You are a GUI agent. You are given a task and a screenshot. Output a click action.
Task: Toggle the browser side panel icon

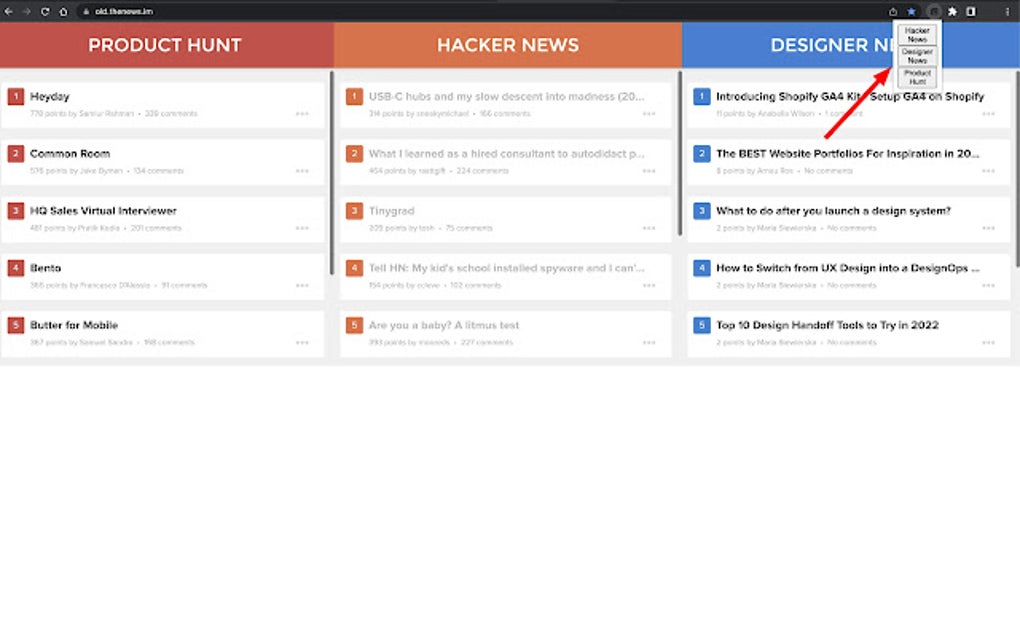click(971, 11)
